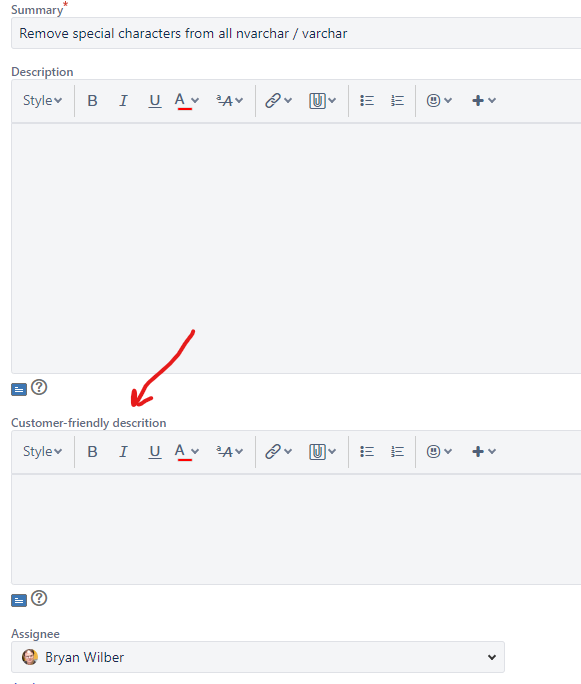Apply text color in Customer-friendly toolbar
Image resolution: width=581 pixels, height=684 pixels.
click(180, 451)
